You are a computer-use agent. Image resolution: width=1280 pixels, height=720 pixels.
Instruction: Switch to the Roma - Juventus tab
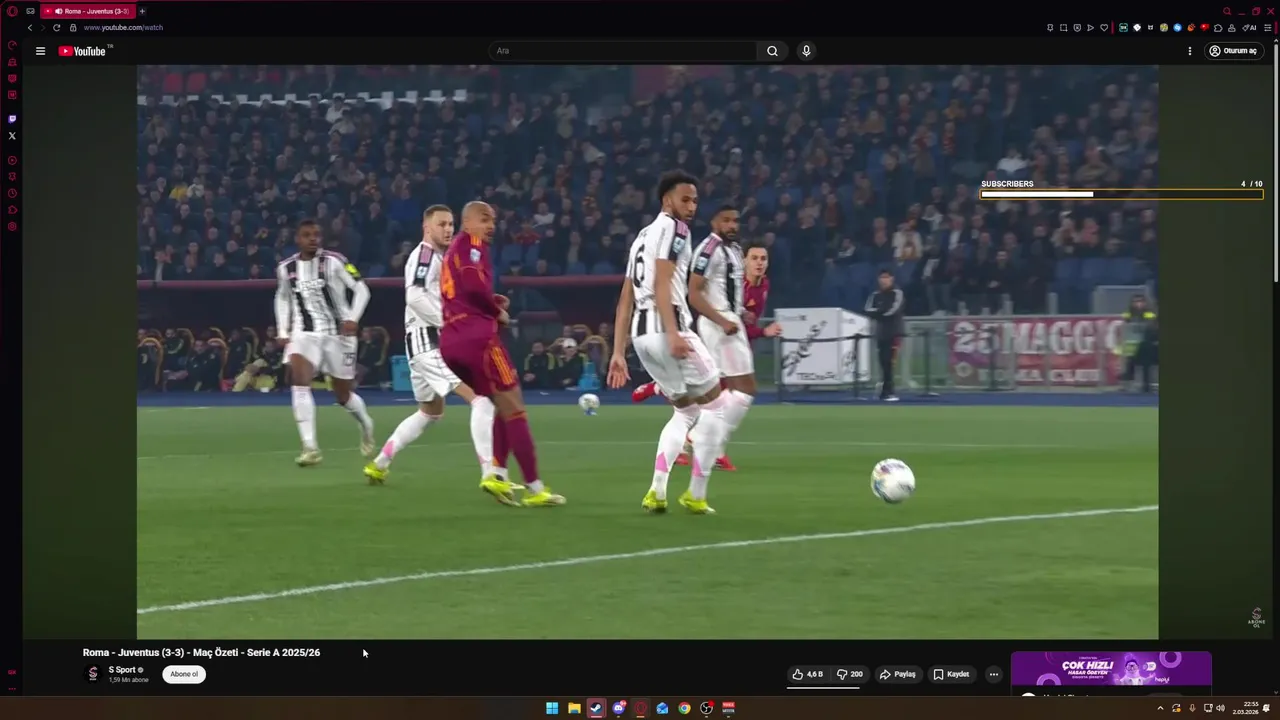88,11
